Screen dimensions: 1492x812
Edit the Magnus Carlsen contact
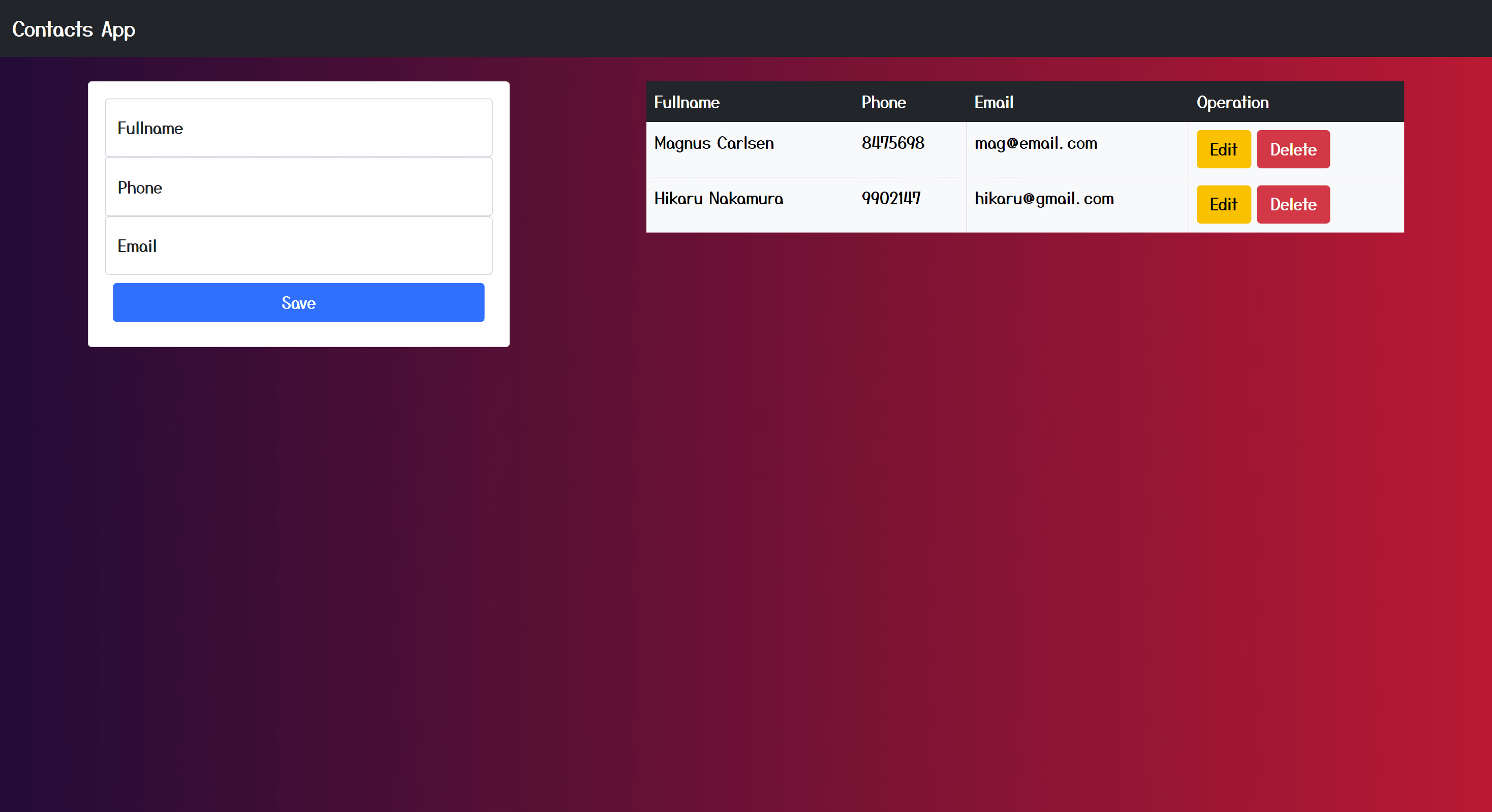pyautogui.click(x=1223, y=149)
